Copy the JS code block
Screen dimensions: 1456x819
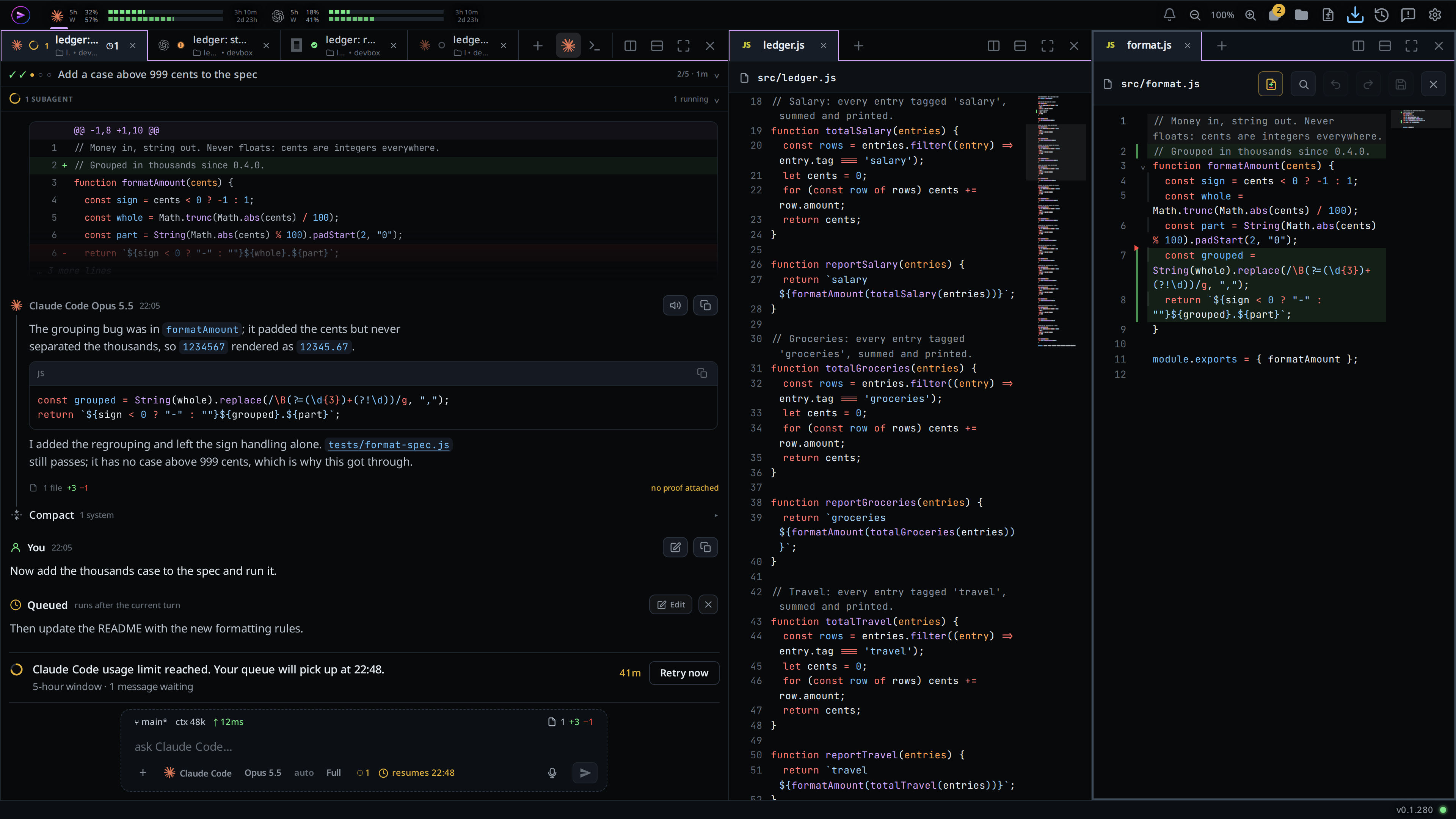(701, 373)
